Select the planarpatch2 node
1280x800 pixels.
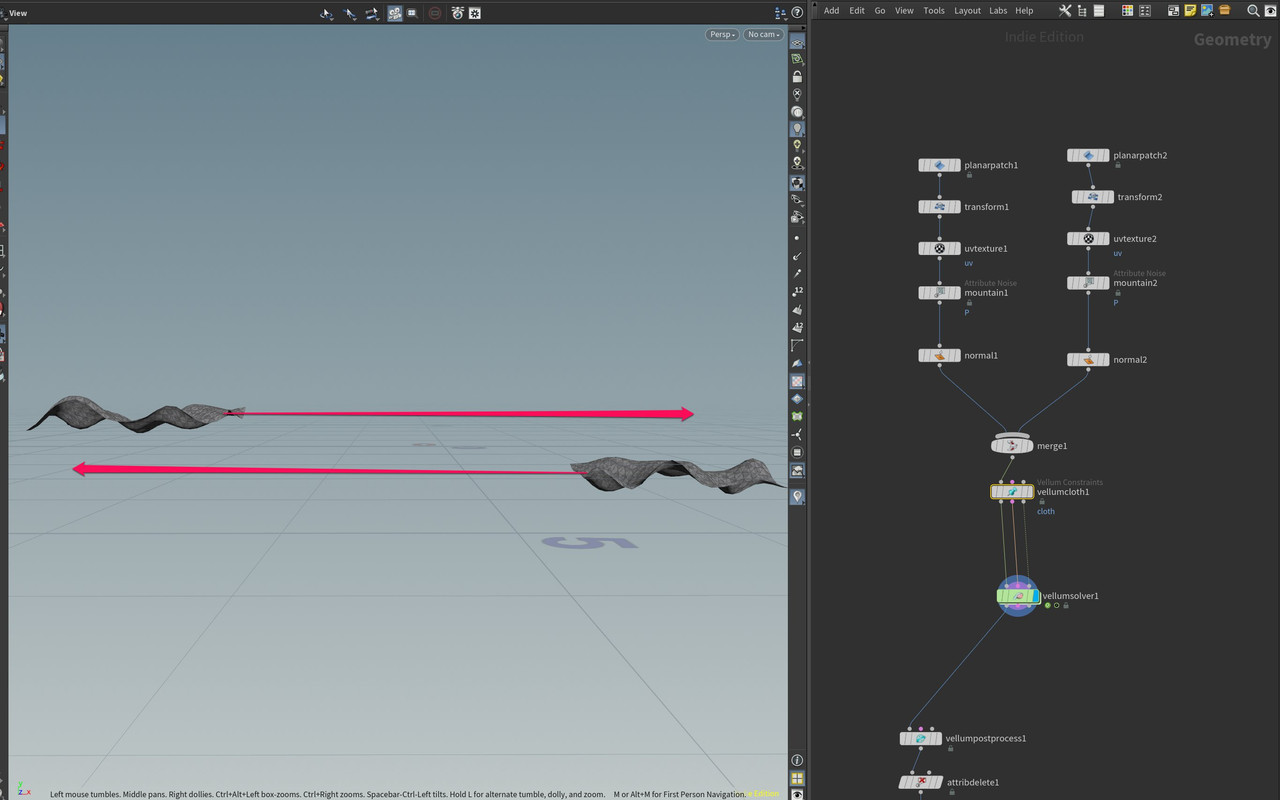pyautogui.click(x=1088, y=156)
